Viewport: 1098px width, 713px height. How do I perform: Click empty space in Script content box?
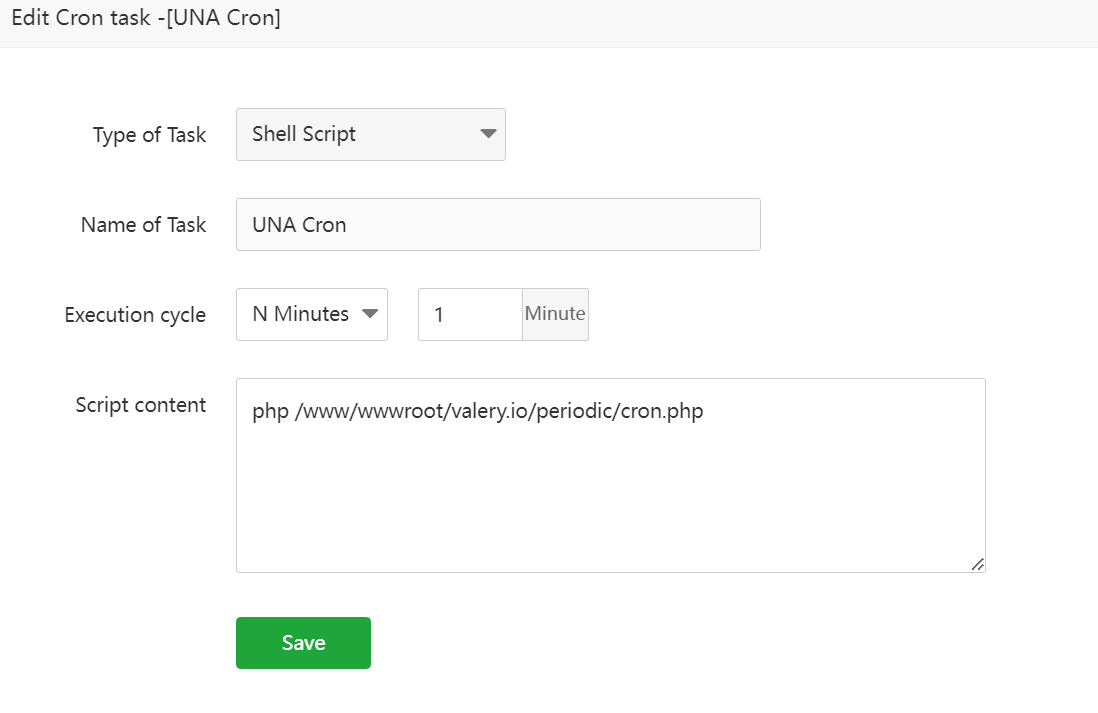coord(610,500)
